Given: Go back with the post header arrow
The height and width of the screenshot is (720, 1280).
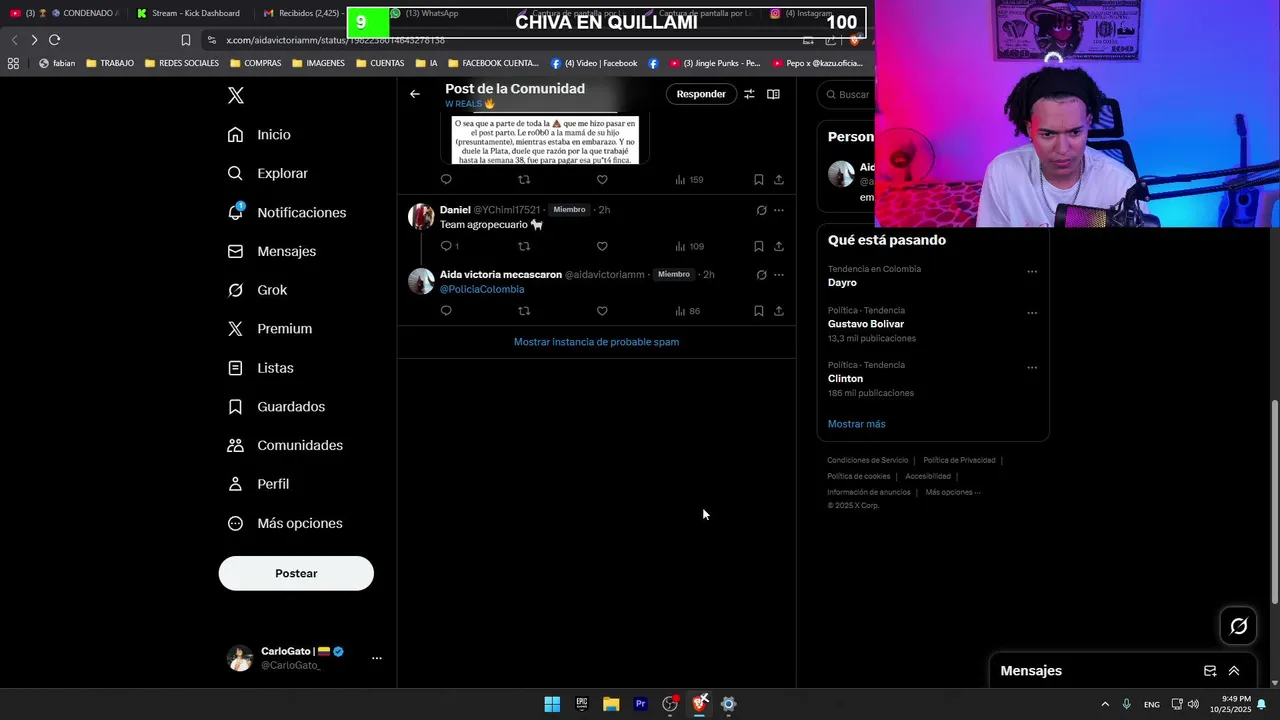Looking at the screenshot, I should coord(415,94).
